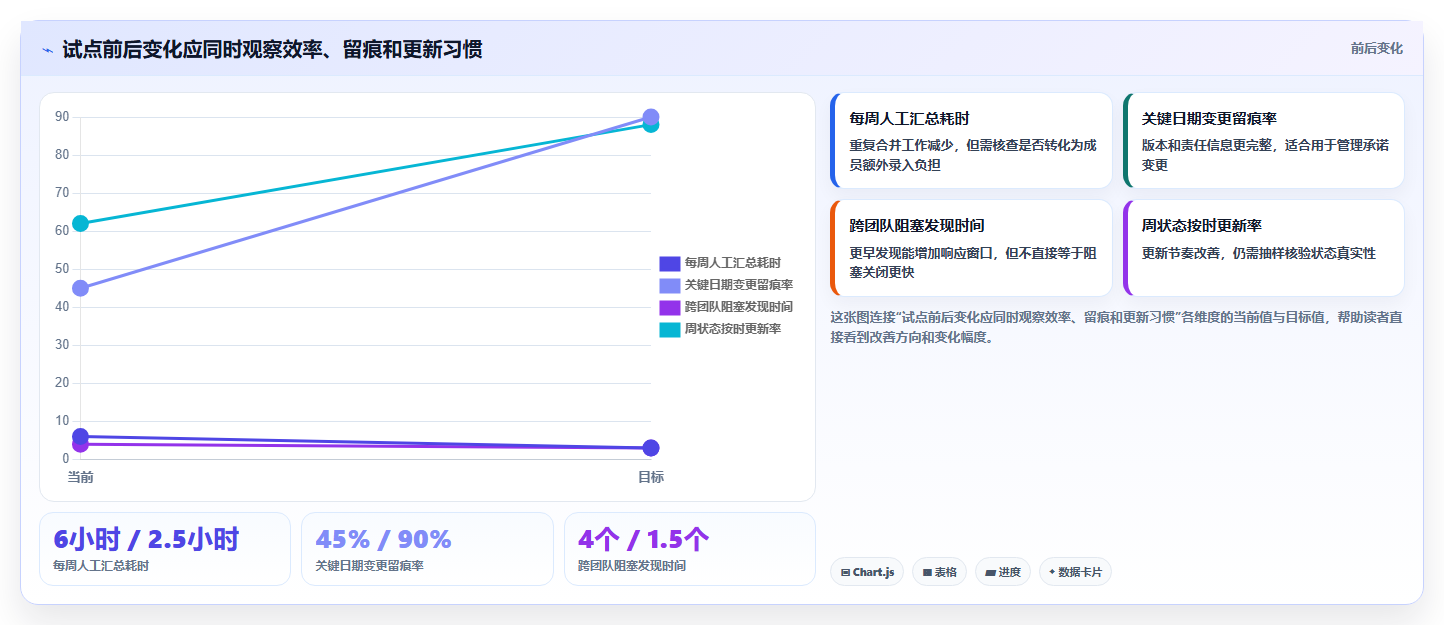Select the 数据卡片 tag
Viewport: 1444px width, 625px height.
click(1075, 572)
